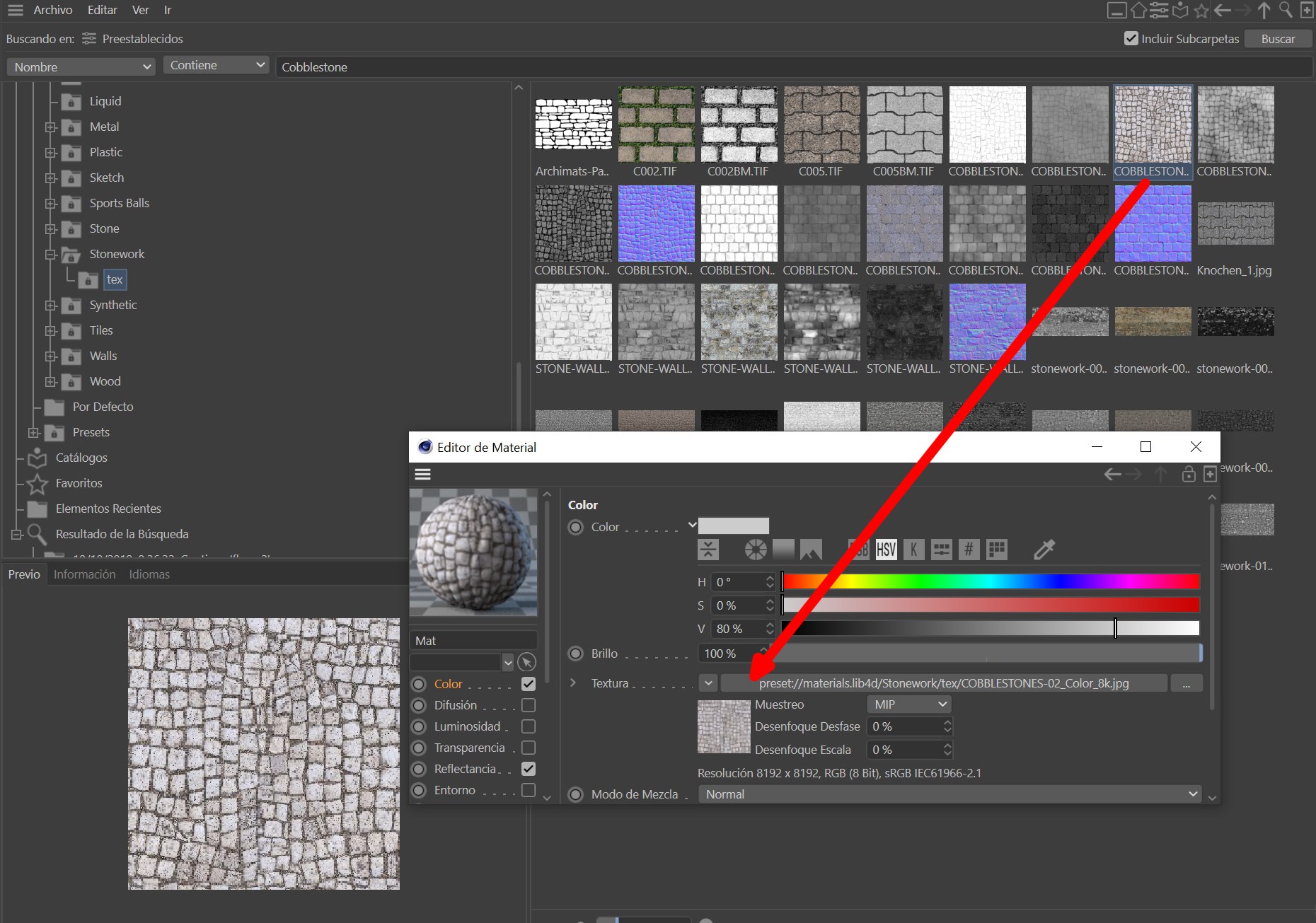Pick a color with the eyedropper tool
The height and width of the screenshot is (923, 1316).
point(1044,550)
